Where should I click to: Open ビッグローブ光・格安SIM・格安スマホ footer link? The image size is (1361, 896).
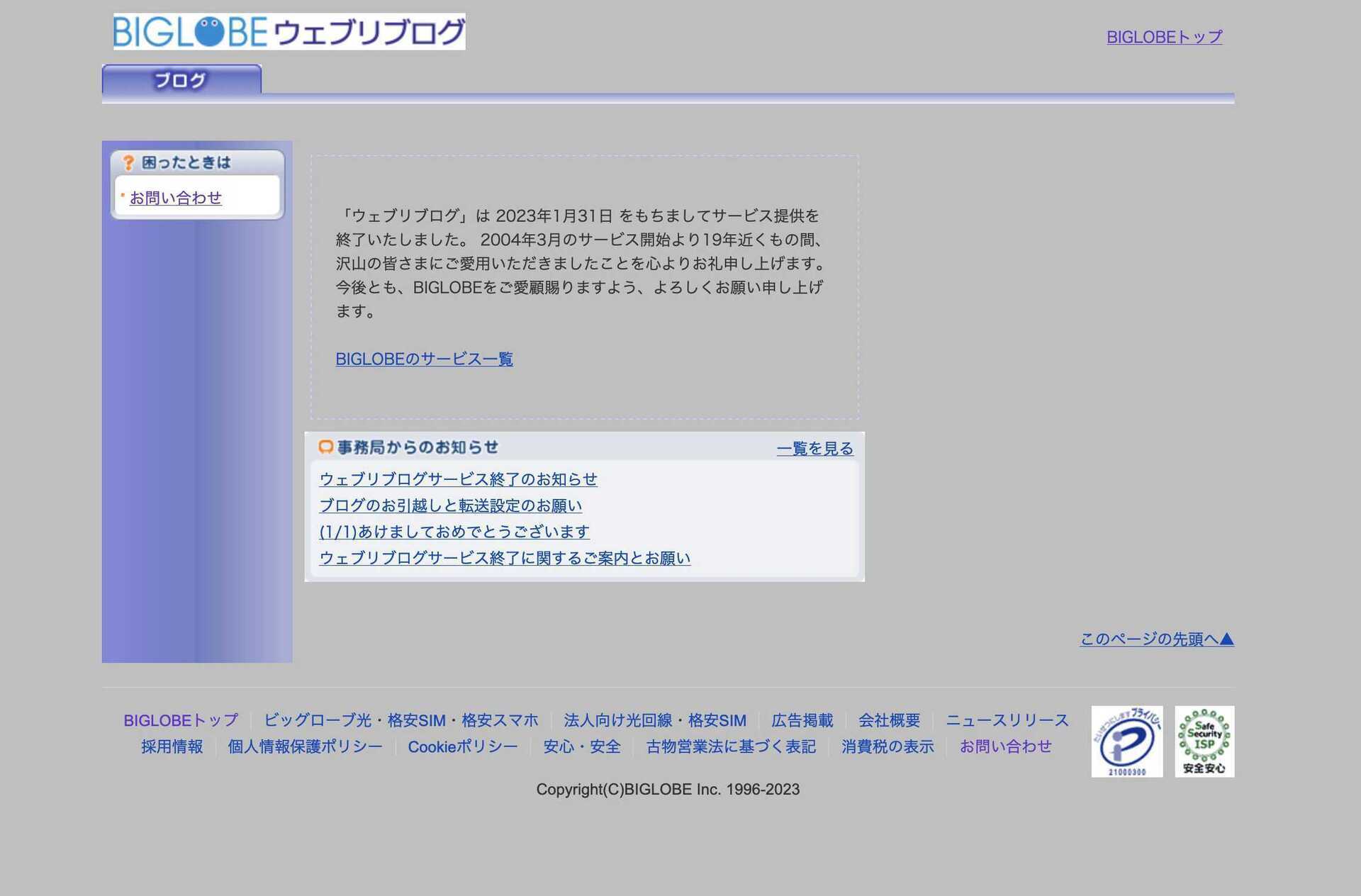(401, 721)
